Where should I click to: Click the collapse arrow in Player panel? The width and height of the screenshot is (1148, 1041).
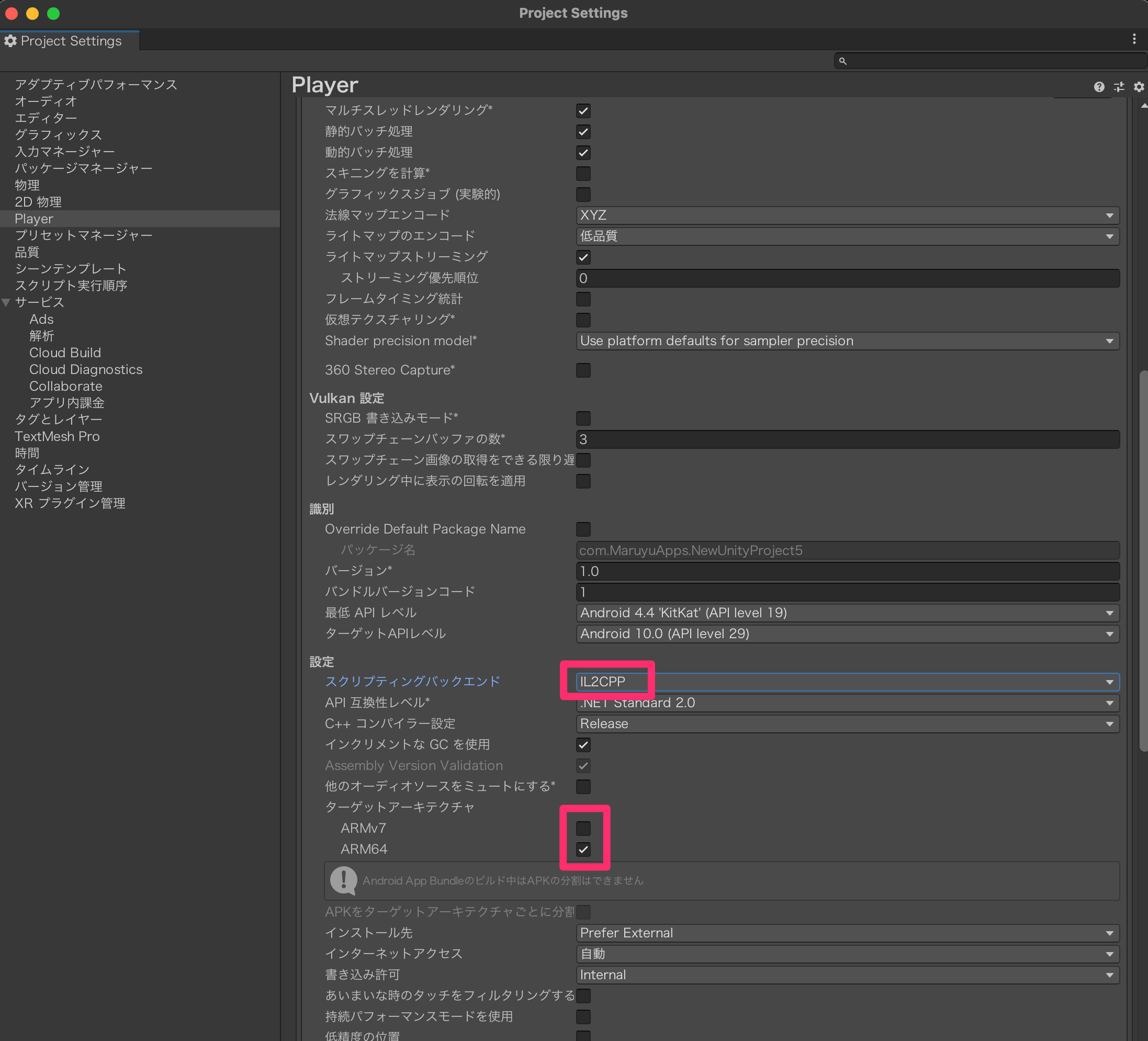point(1144,106)
